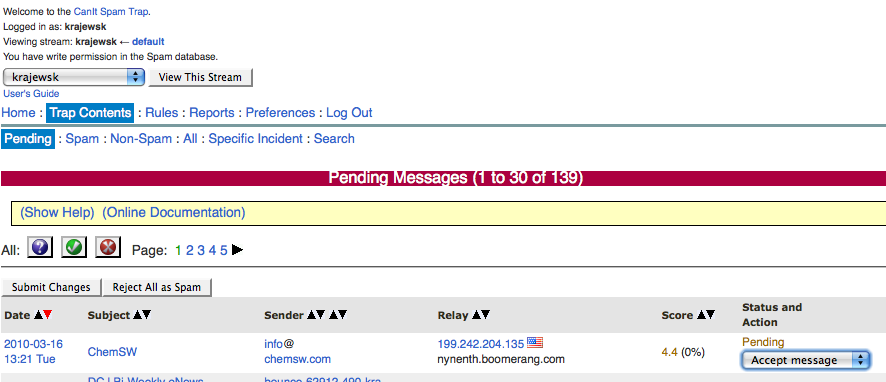Open the krajewsk stream dropdown

click(74, 77)
